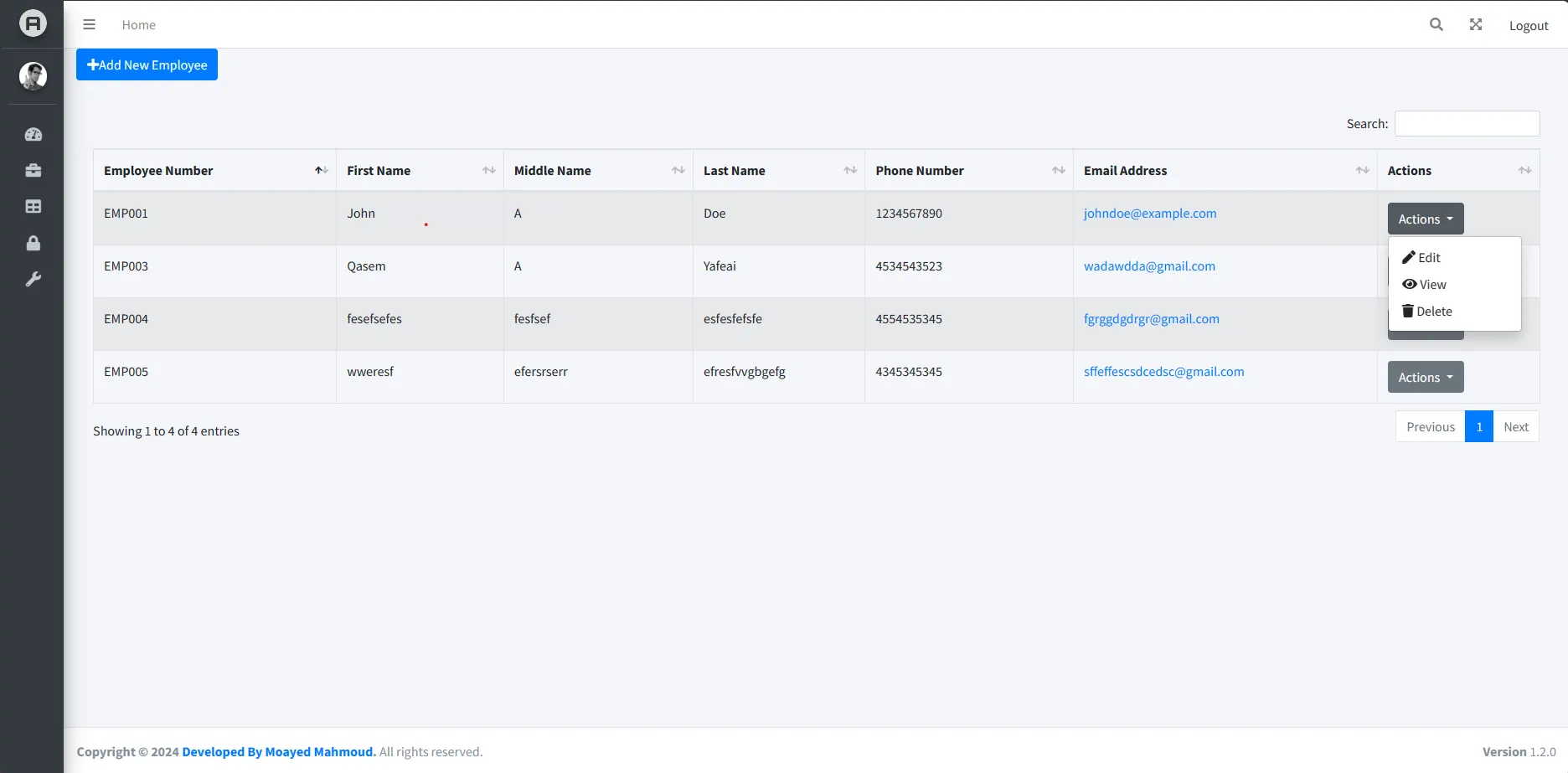Image resolution: width=1568 pixels, height=773 pixels.
Task: Select the briefcase icon in the sidebar
Action: click(33, 170)
